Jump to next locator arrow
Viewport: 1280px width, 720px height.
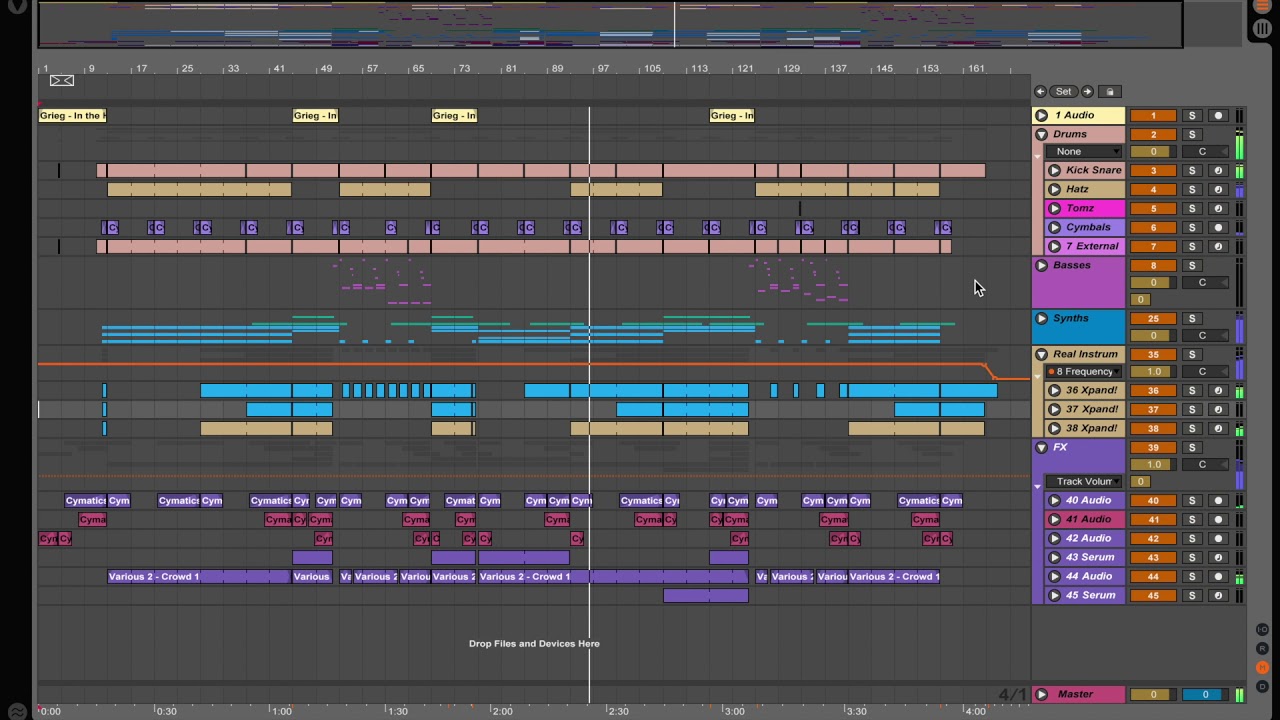pos(1087,91)
